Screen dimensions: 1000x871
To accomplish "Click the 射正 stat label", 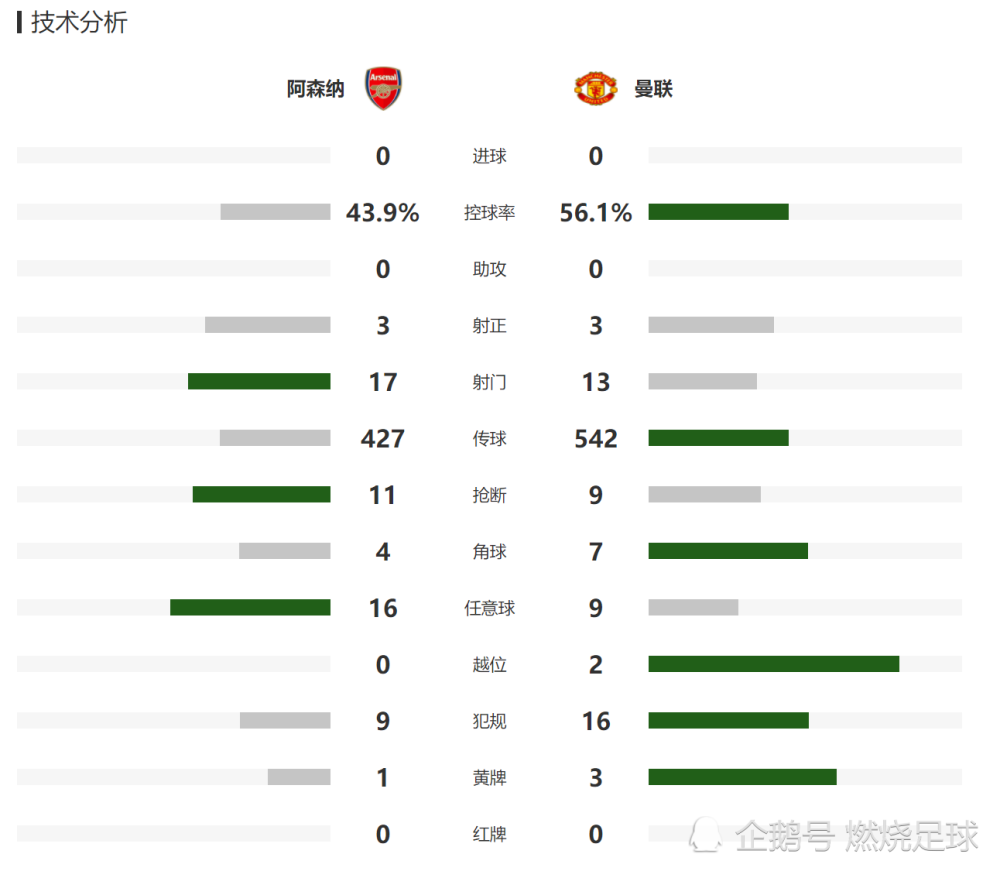I will [489, 326].
